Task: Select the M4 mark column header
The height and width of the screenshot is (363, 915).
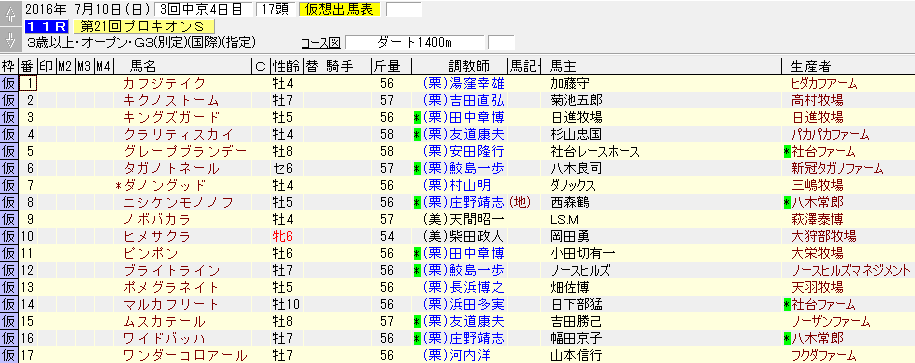Action: [104, 66]
